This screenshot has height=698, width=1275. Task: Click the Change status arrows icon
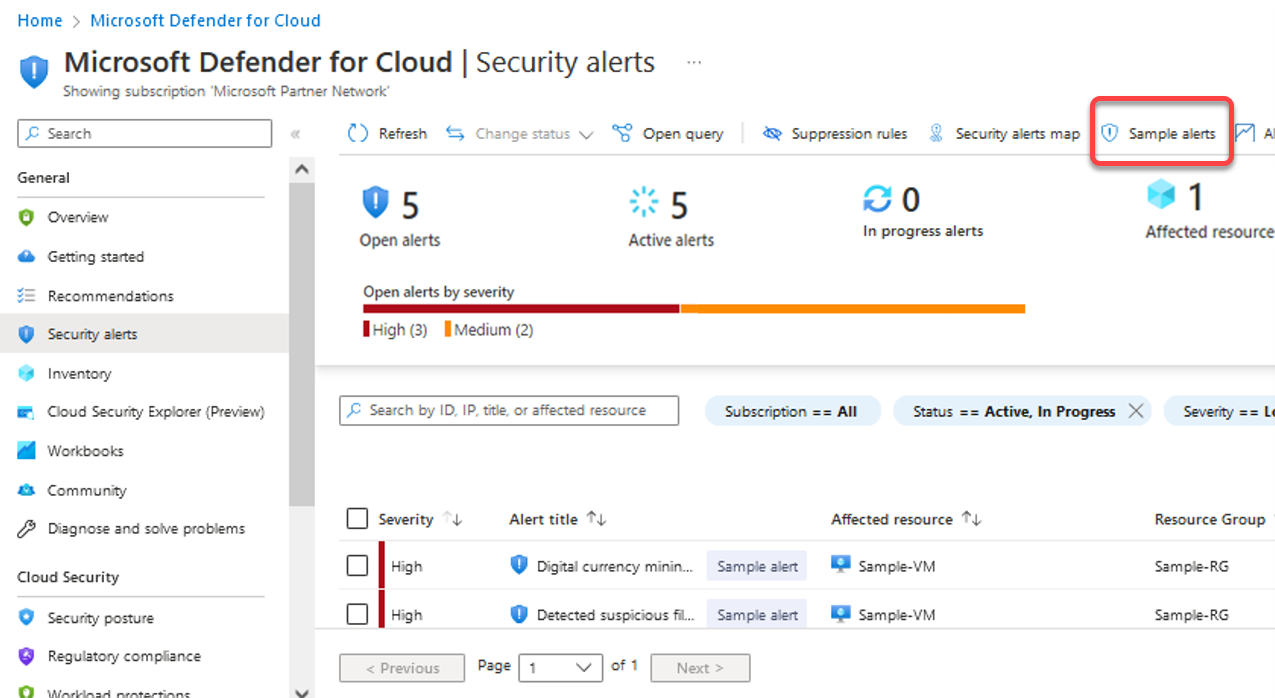coord(455,133)
